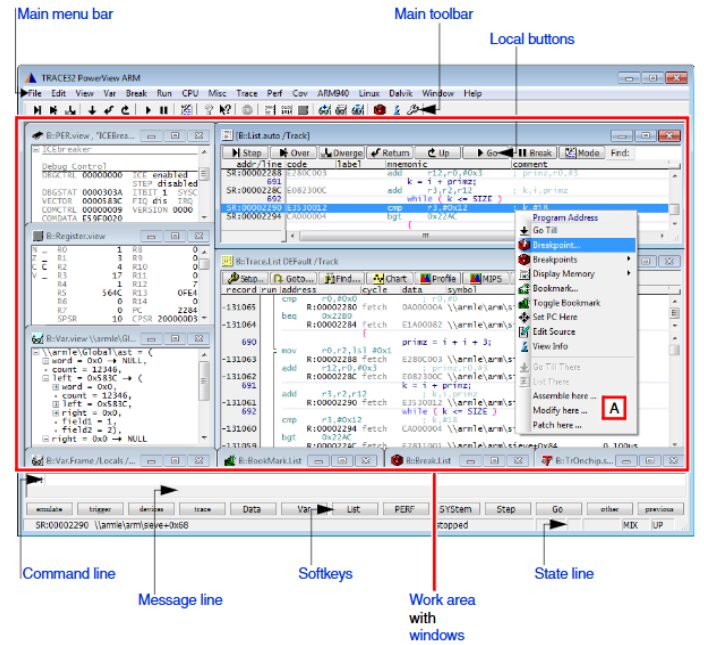Click the B::Break.List red icon
This screenshot has width=704, height=645.
[397, 460]
